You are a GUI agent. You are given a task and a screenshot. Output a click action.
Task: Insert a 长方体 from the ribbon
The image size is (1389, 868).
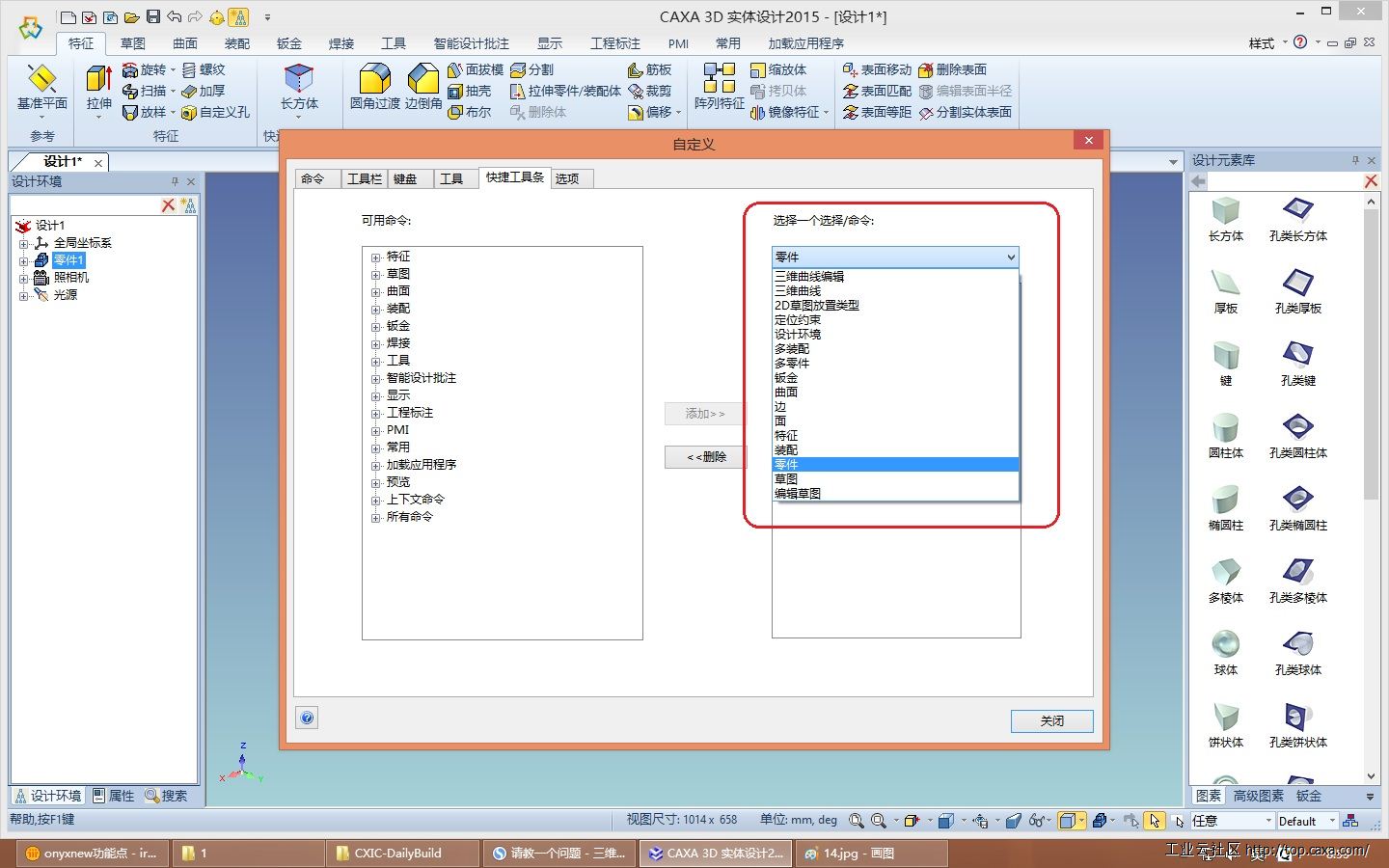[x=299, y=89]
